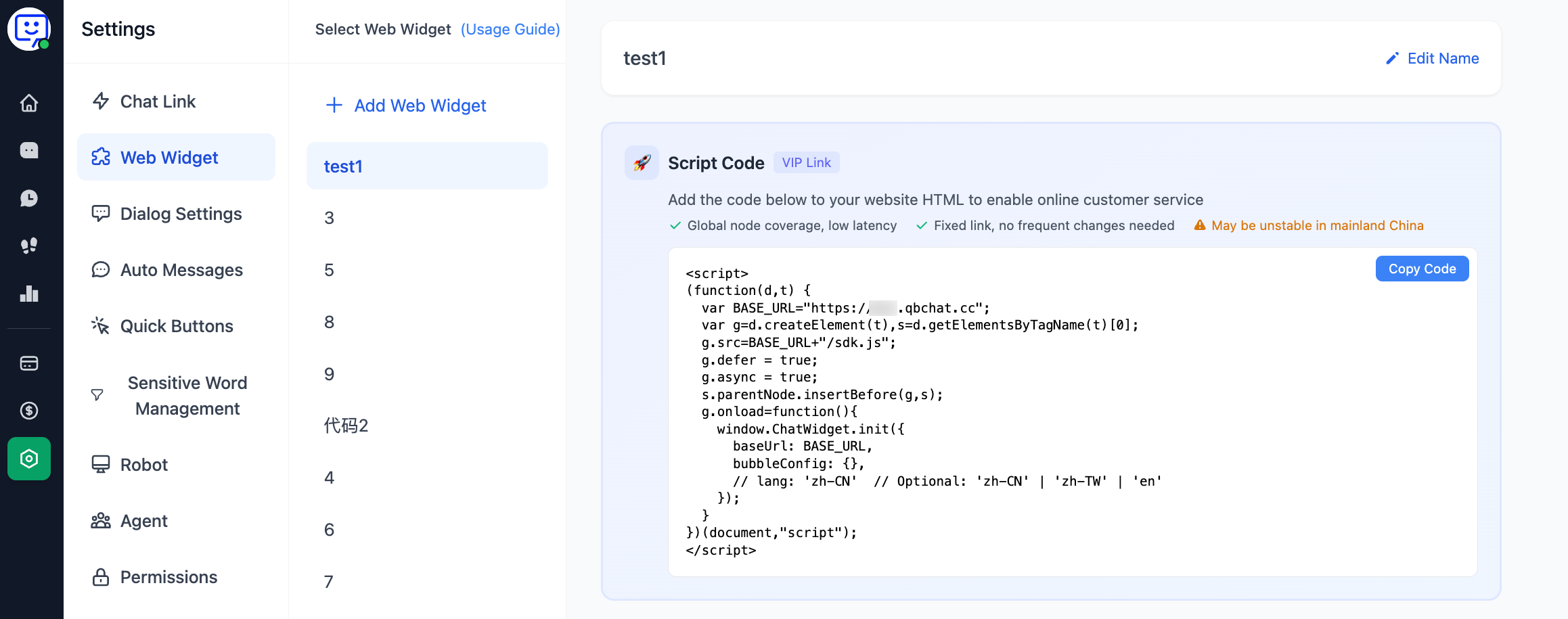The width and height of the screenshot is (1568, 619).
Task: Click the Dialog Settings speech icon
Action: tap(101, 213)
